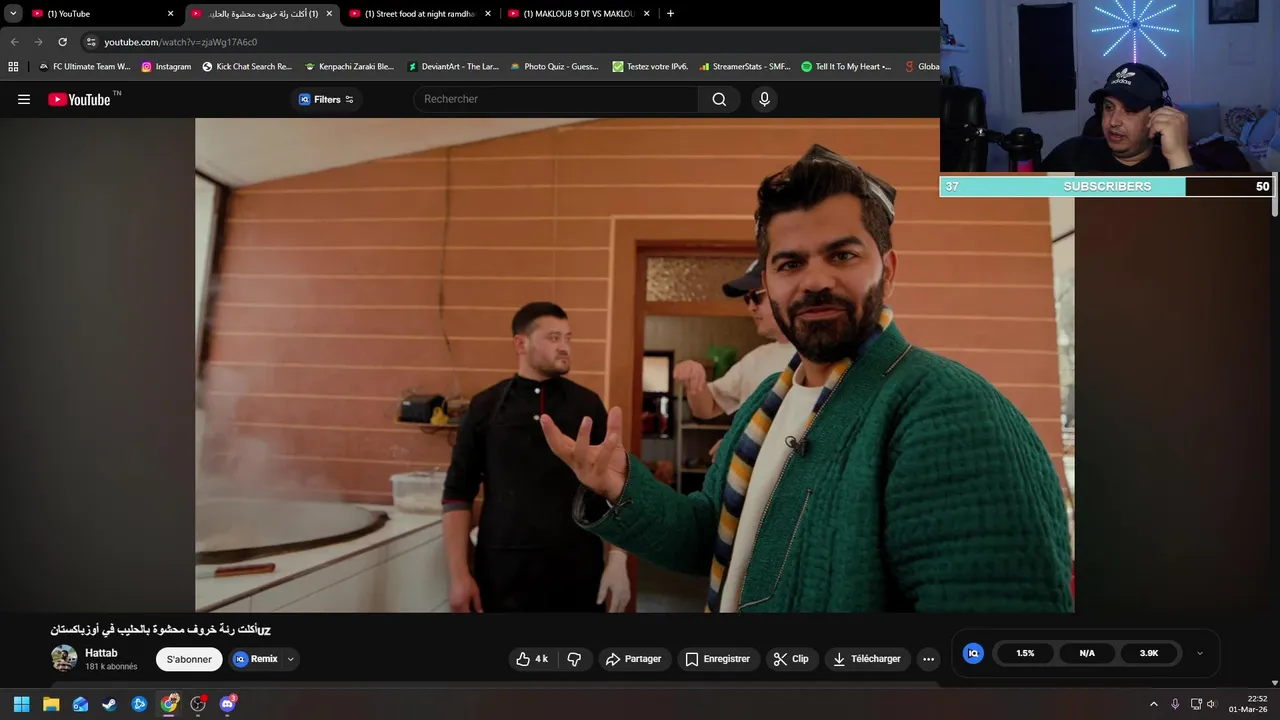This screenshot has width=1280, height=720.
Task: Open Chrome from the taskbar
Action: pos(169,704)
